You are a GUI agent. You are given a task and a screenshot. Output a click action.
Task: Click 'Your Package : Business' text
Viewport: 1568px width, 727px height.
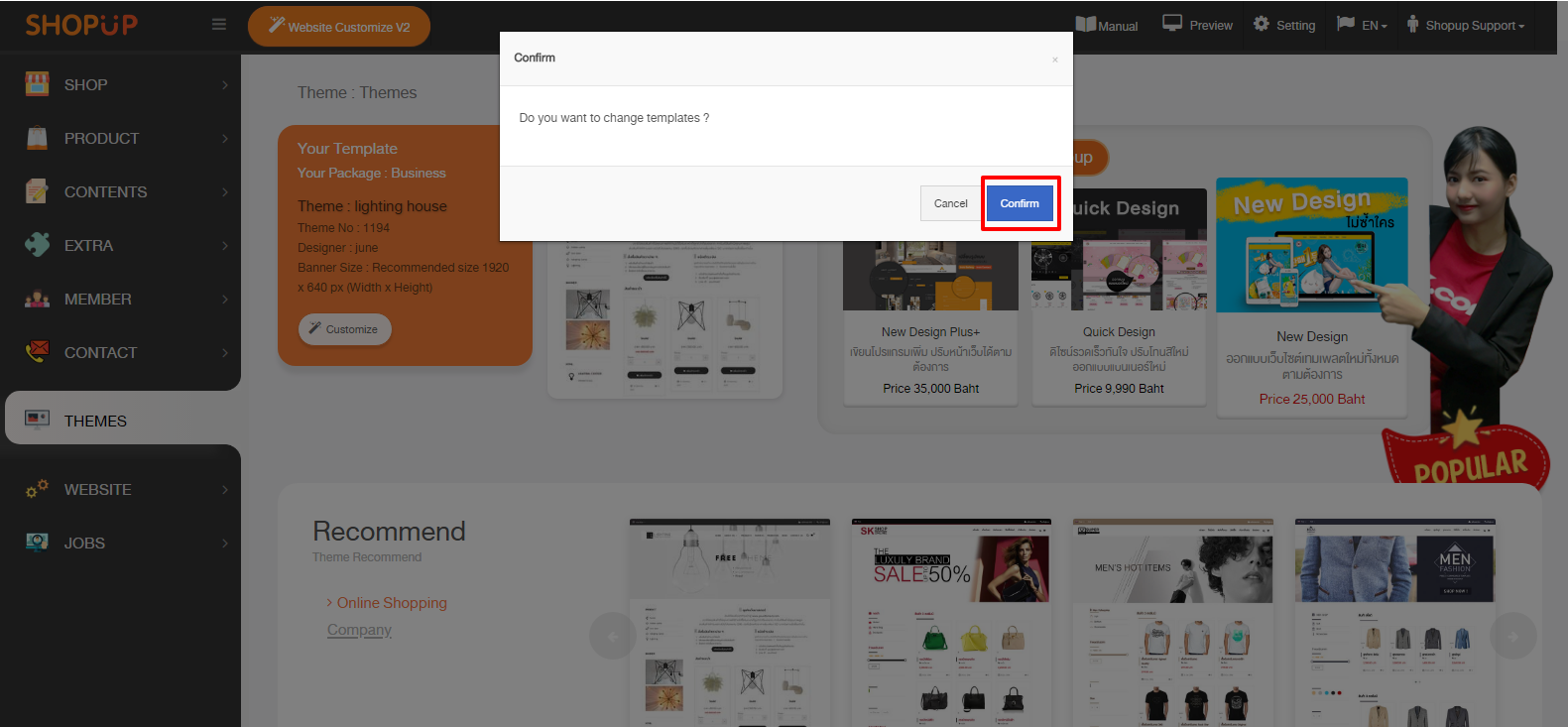click(371, 173)
